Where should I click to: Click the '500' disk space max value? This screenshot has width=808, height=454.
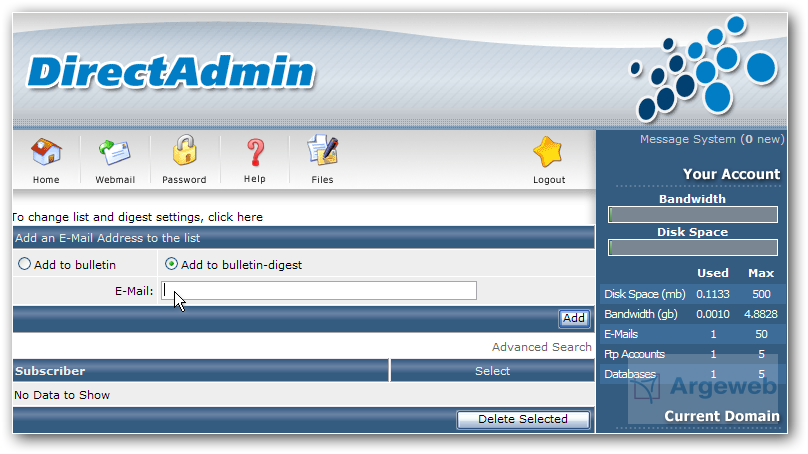(x=761, y=294)
